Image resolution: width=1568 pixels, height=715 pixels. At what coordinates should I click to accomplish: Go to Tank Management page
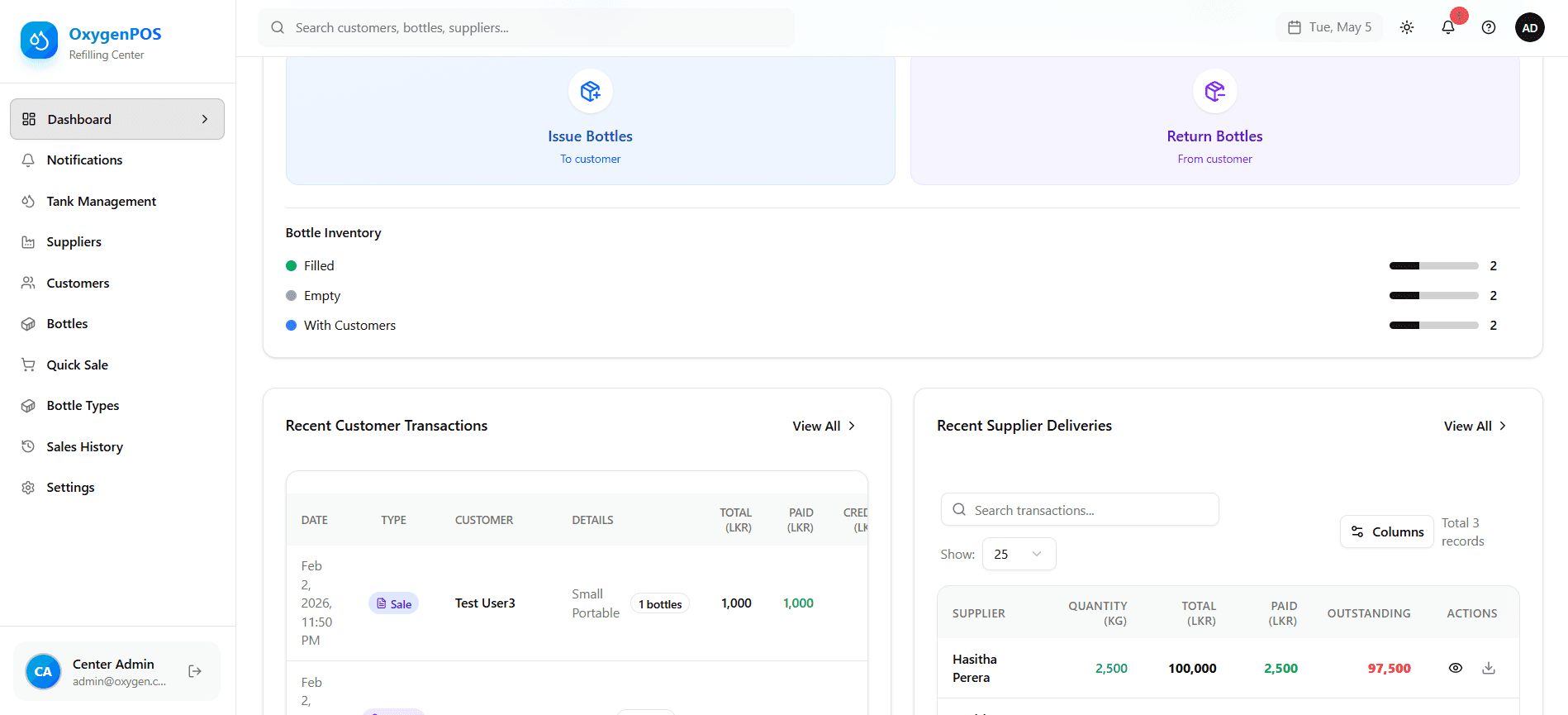(x=117, y=201)
